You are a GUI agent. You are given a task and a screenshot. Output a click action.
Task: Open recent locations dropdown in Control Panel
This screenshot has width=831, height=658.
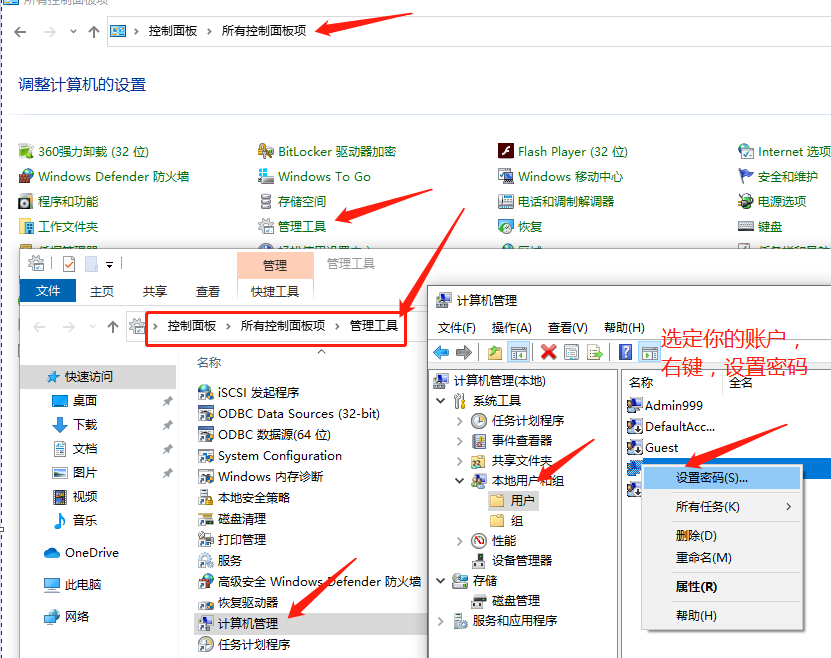pyautogui.click(x=73, y=32)
